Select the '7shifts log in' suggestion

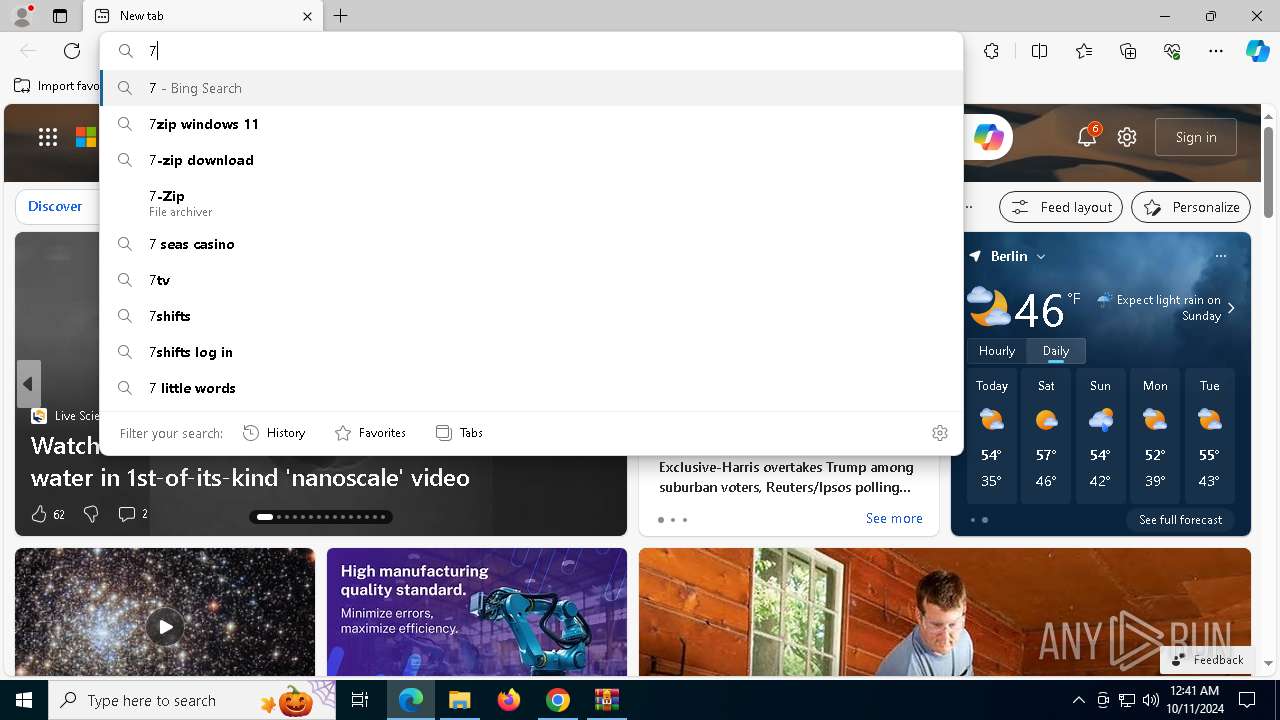[x=531, y=352]
